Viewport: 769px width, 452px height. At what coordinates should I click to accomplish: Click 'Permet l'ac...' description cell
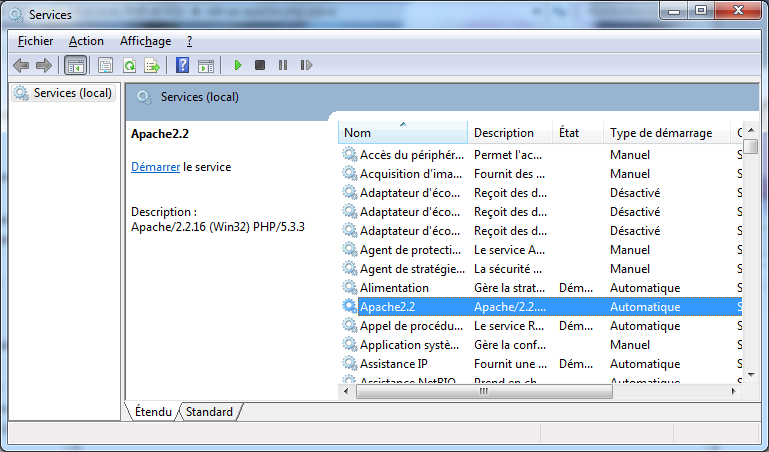[x=508, y=154]
